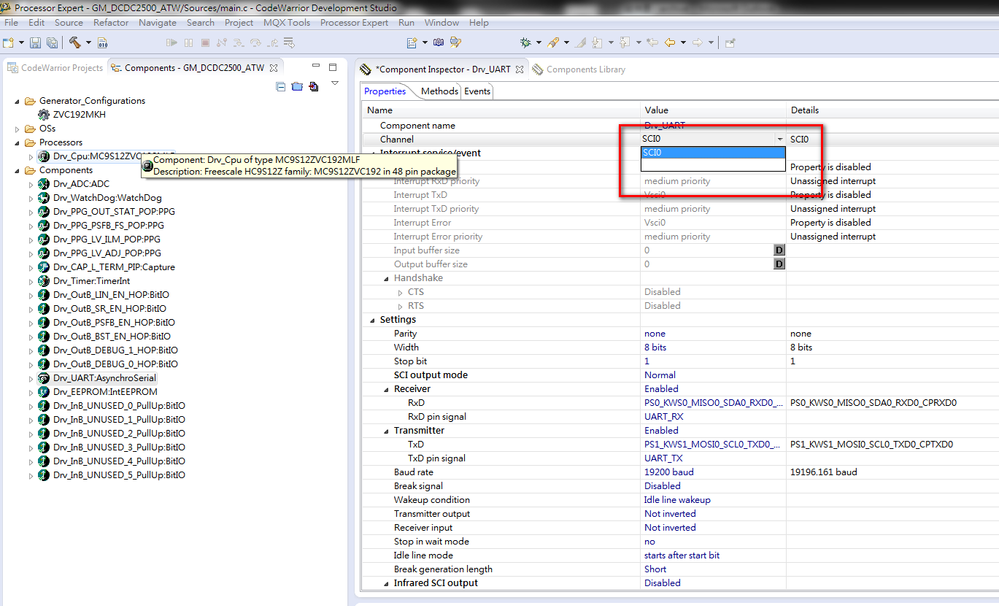Image resolution: width=999 pixels, height=606 pixels.
Task: Minimize the Components panel
Action: point(316,66)
